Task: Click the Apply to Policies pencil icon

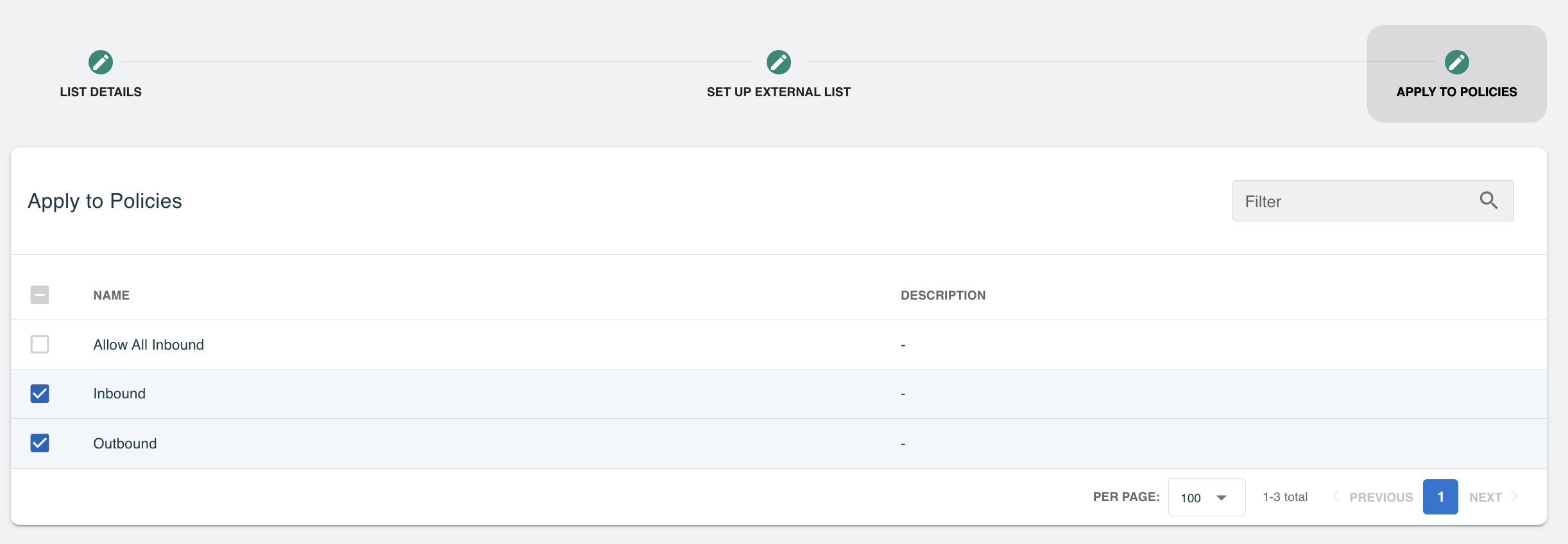Action: pyautogui.click(x=1457, y=62)
